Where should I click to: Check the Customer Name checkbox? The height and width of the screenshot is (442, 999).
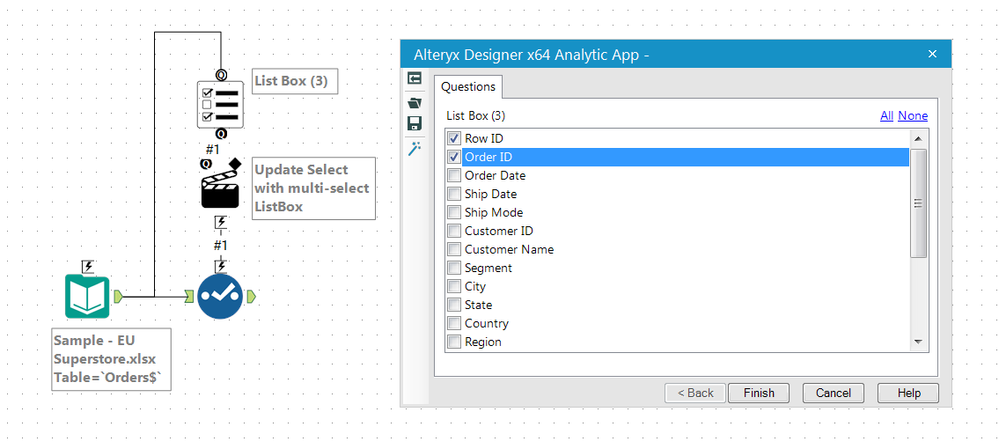coord(454,249)
